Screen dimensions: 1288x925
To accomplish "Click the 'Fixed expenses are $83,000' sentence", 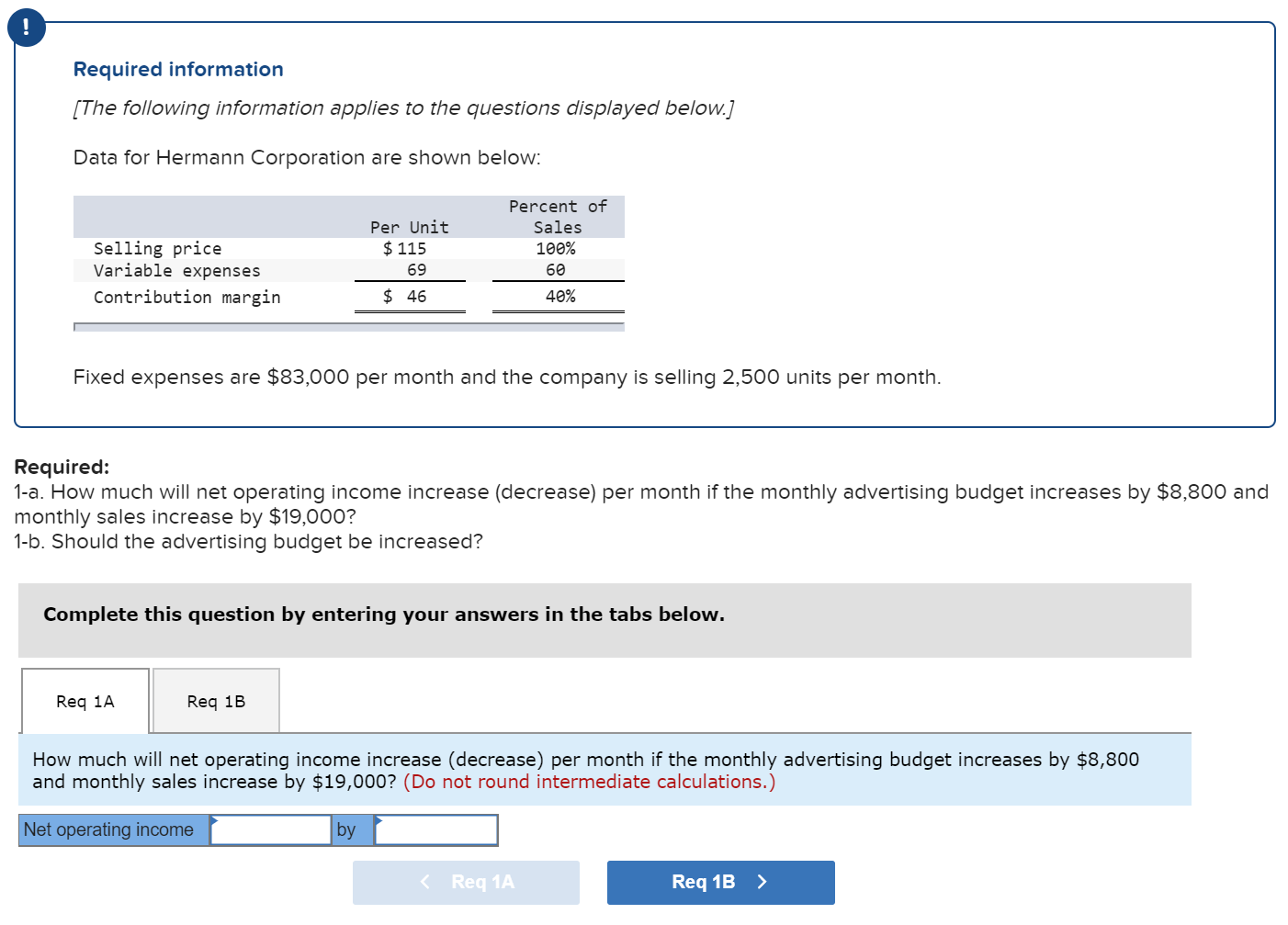I will (507, 378).
